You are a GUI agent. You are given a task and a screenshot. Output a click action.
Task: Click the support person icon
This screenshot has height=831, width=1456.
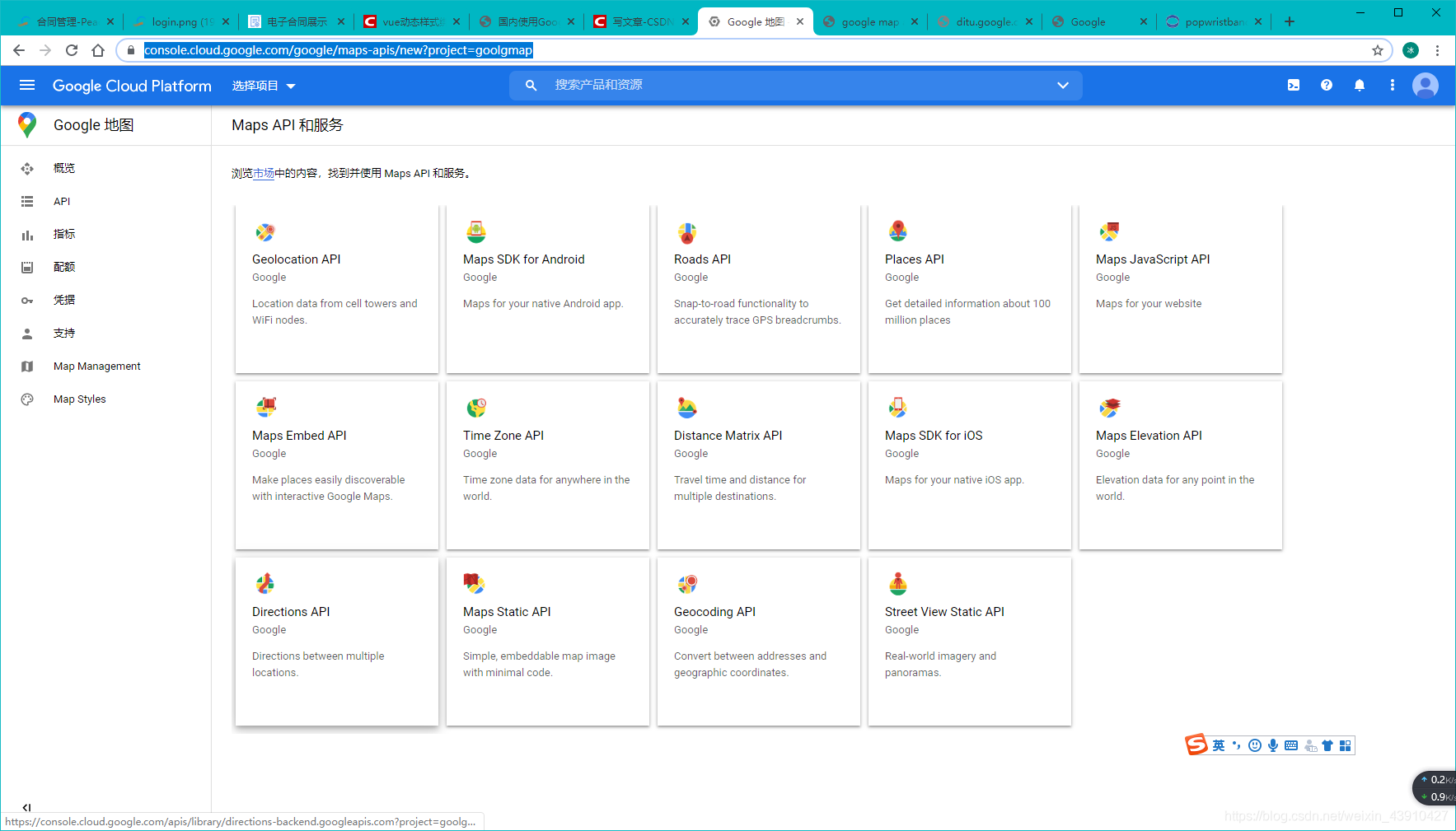pos(27,334)
